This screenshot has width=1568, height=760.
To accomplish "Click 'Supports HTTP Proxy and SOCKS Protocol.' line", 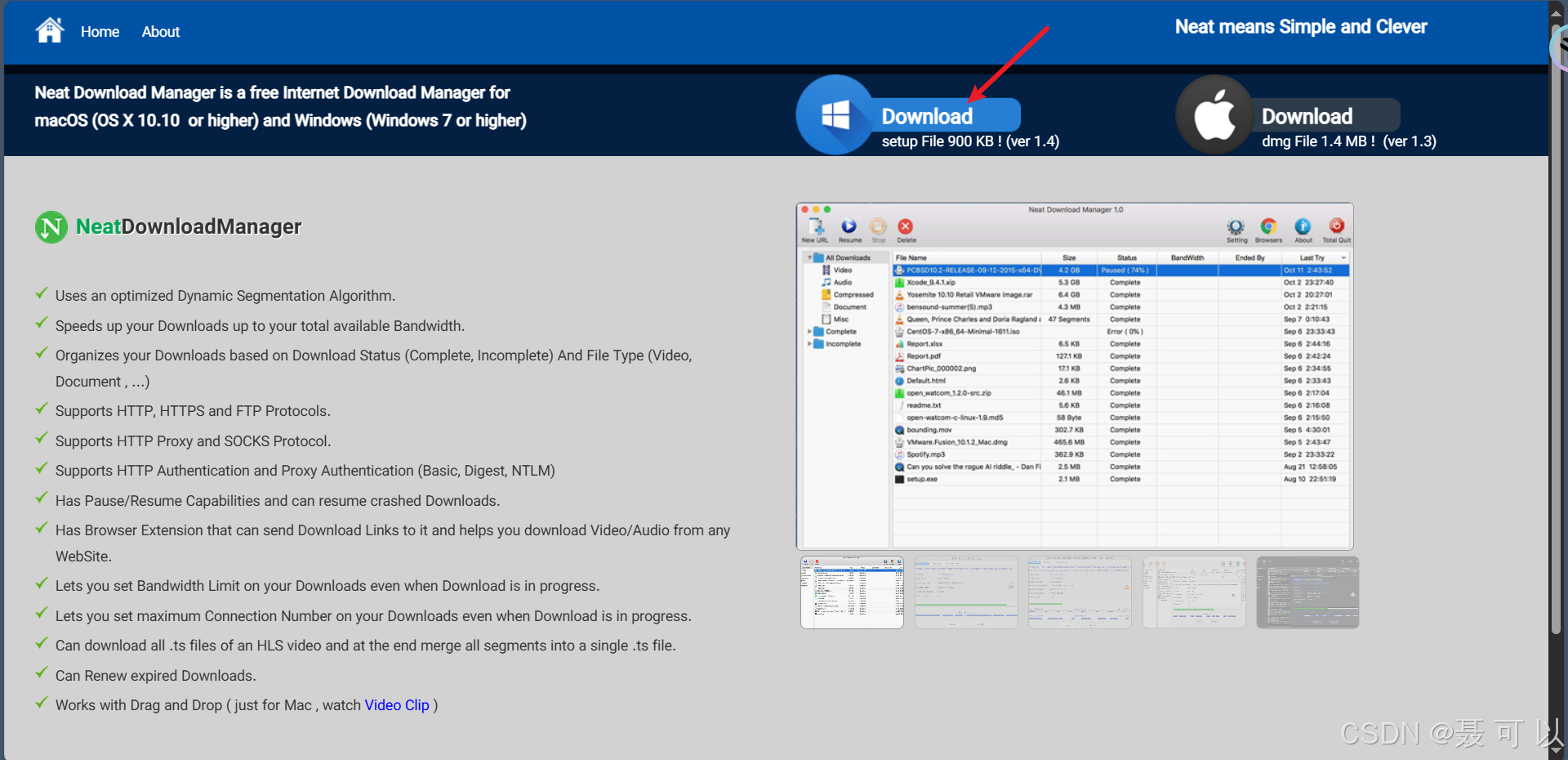I will click(194, 441).
